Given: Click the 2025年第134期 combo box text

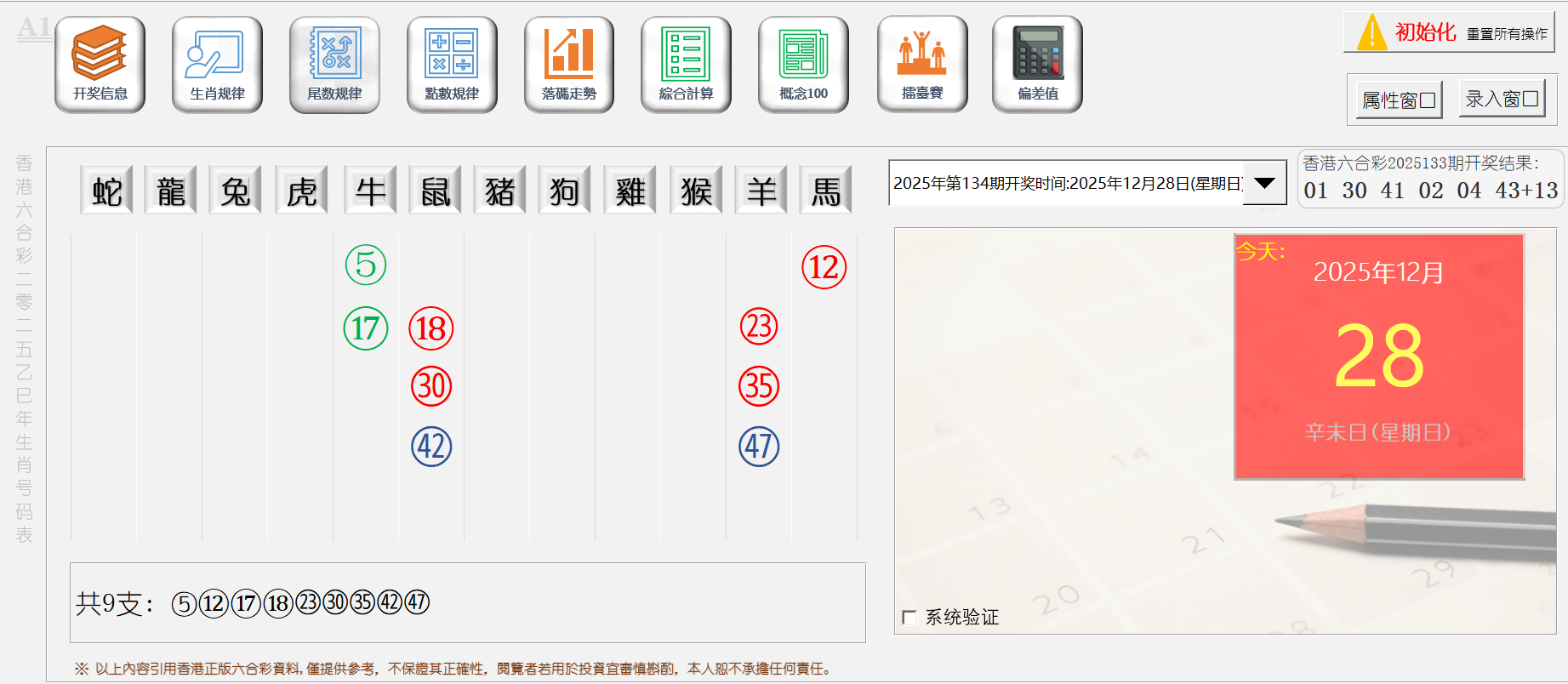Looking at the screenshot, I should 1067,183.
